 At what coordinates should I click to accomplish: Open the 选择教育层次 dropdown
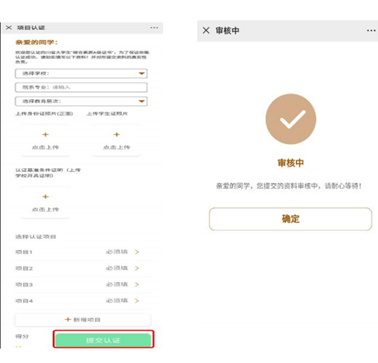pyautogui.click(x=81, y=101)
